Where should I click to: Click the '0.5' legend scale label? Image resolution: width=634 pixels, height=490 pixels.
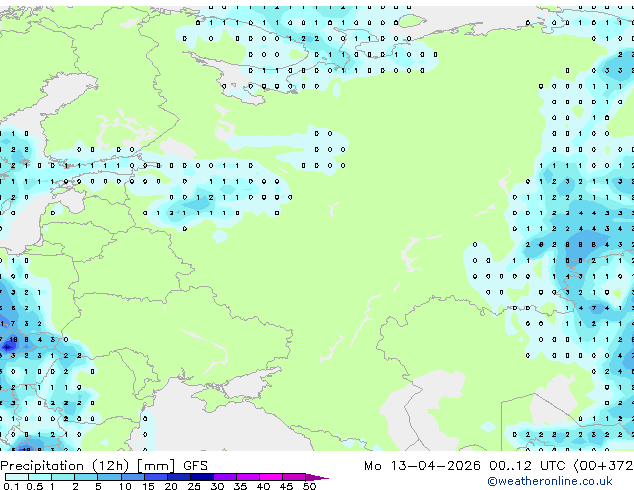pyautogui.click(x=35, y=486)
